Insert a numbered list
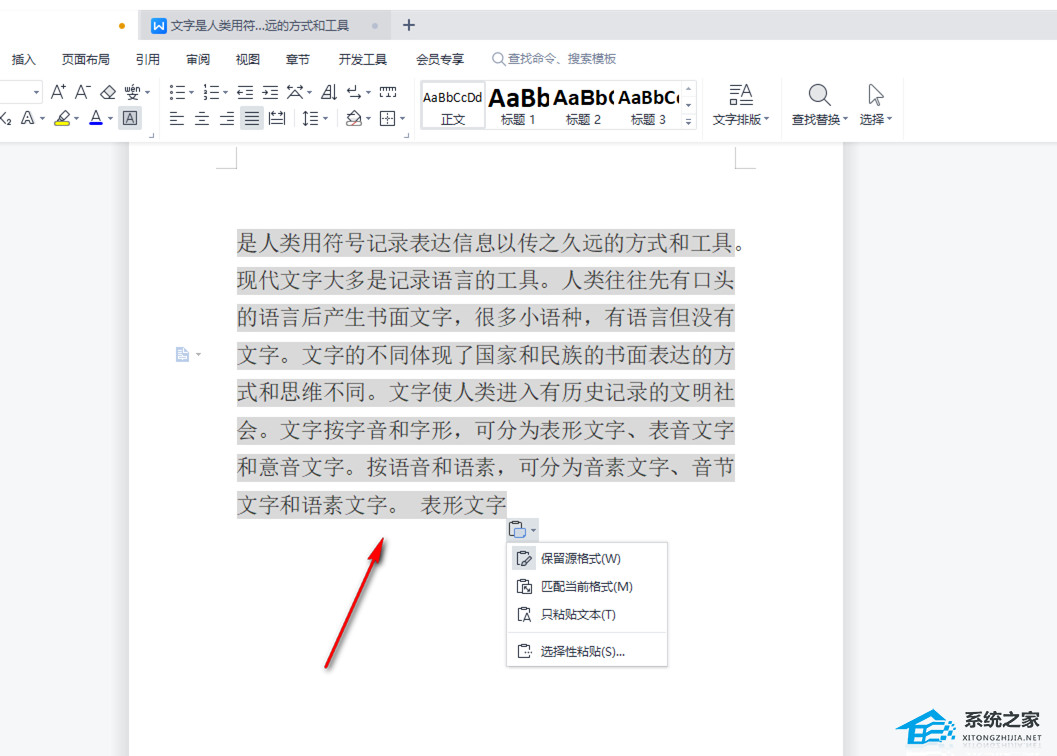The height and width of the screenshot is (756, 1057). coord(211,92)
